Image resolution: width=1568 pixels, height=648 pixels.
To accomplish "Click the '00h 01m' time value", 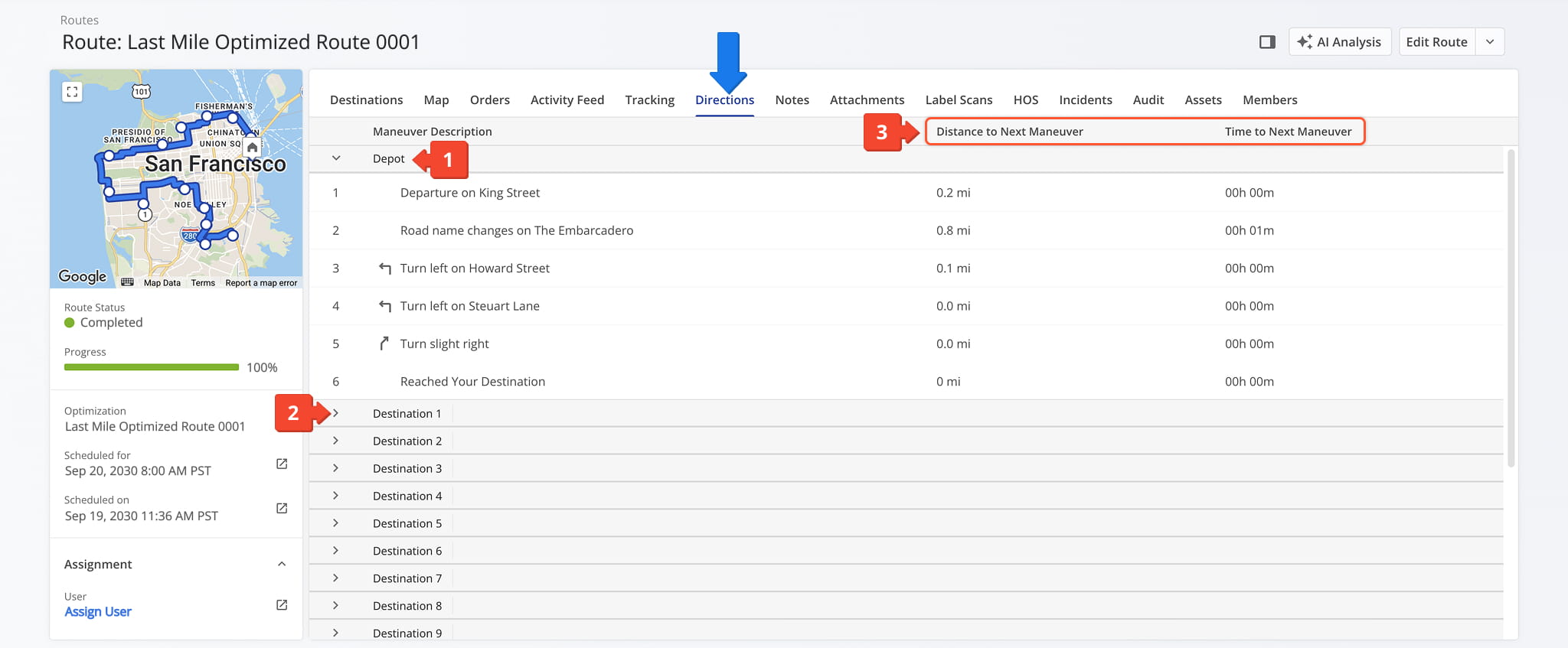I will (x=1249, y=230).
